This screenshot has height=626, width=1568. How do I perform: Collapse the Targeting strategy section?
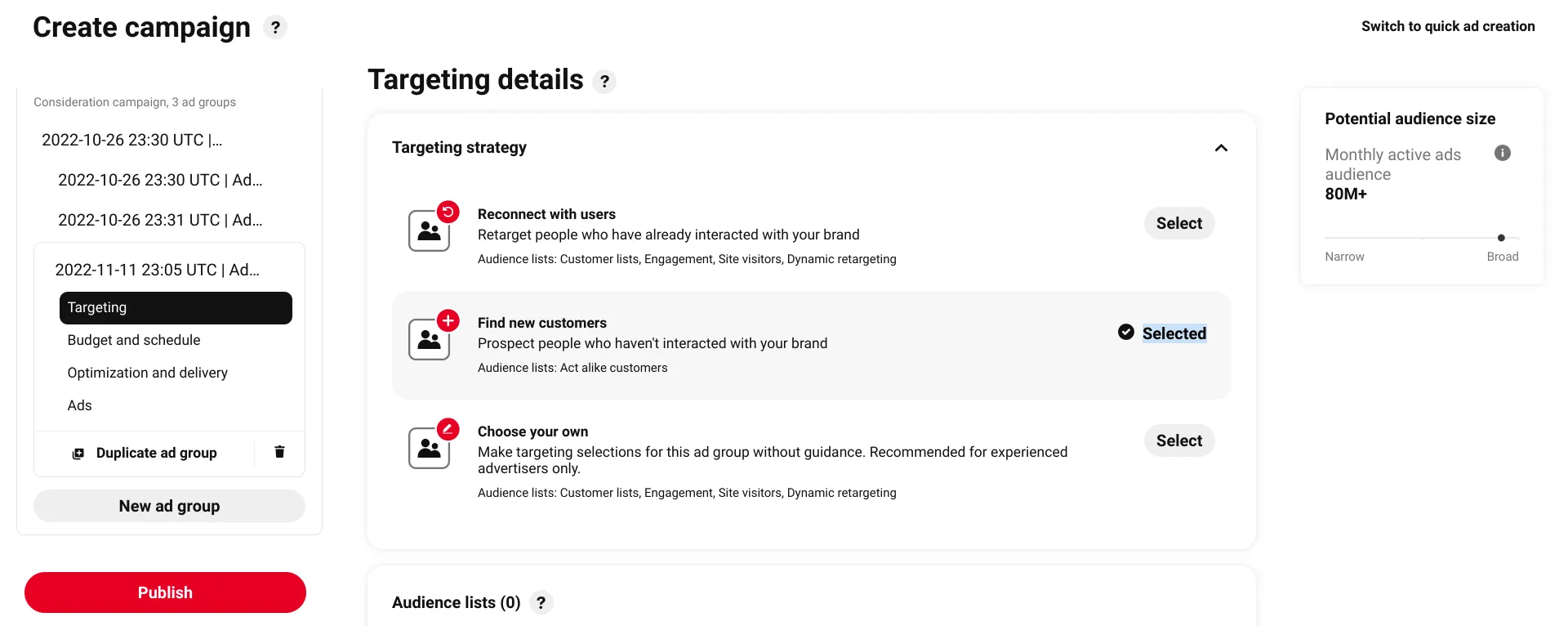(1221, 148)
